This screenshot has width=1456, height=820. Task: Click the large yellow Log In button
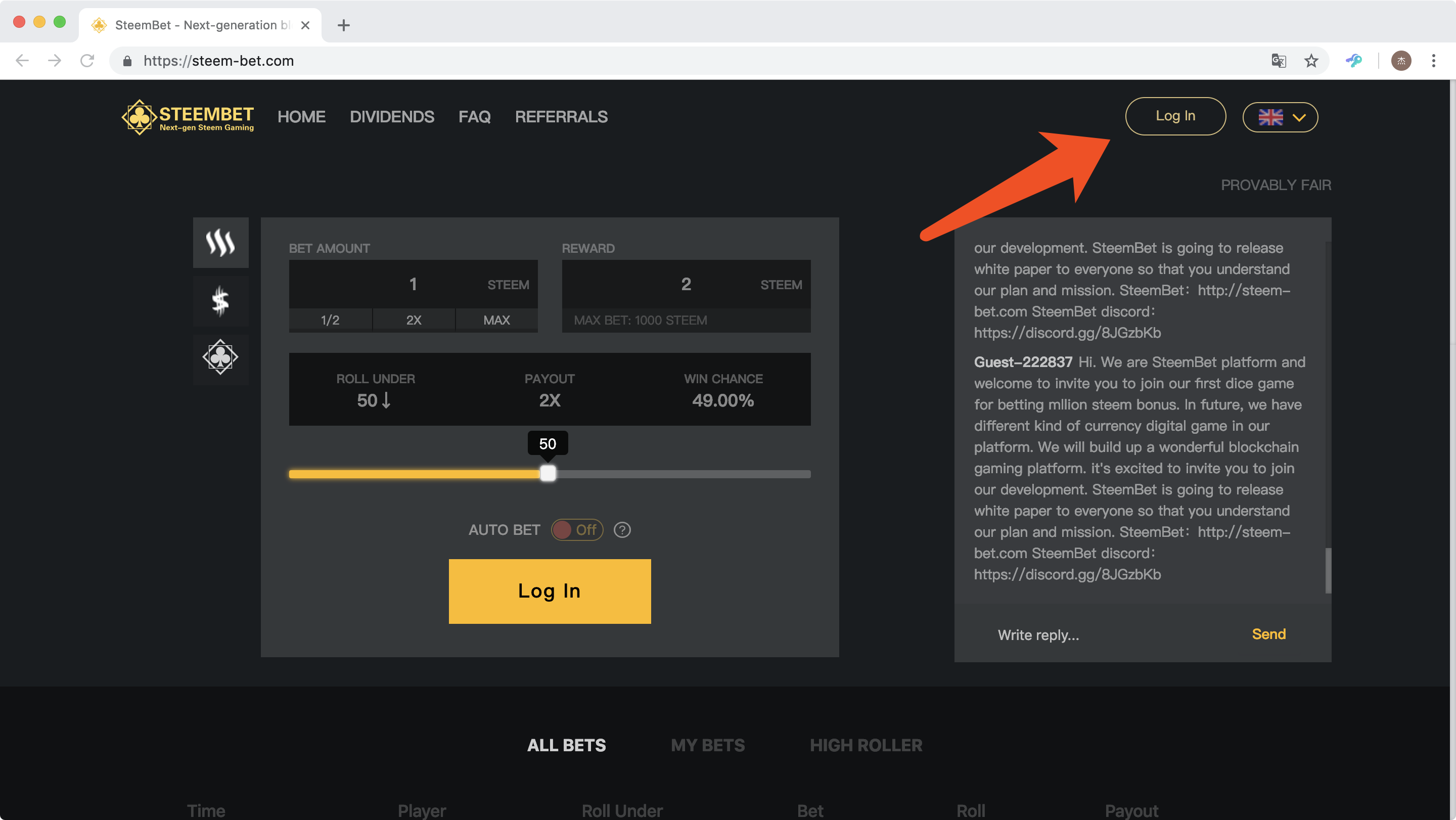[550, 591]
